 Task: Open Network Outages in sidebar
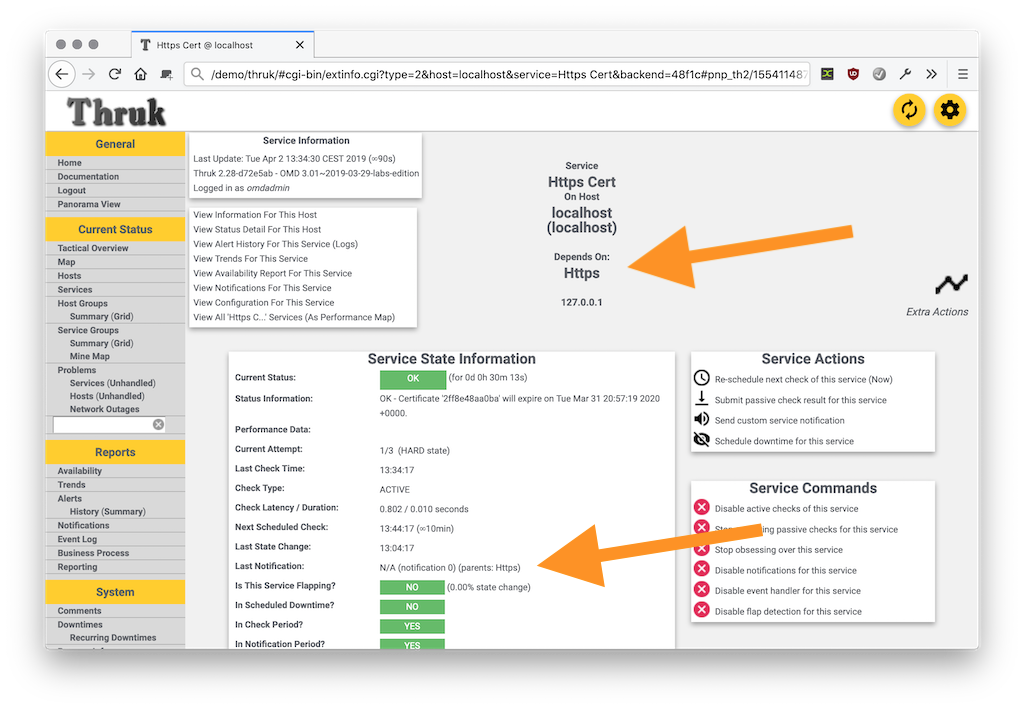104,409
